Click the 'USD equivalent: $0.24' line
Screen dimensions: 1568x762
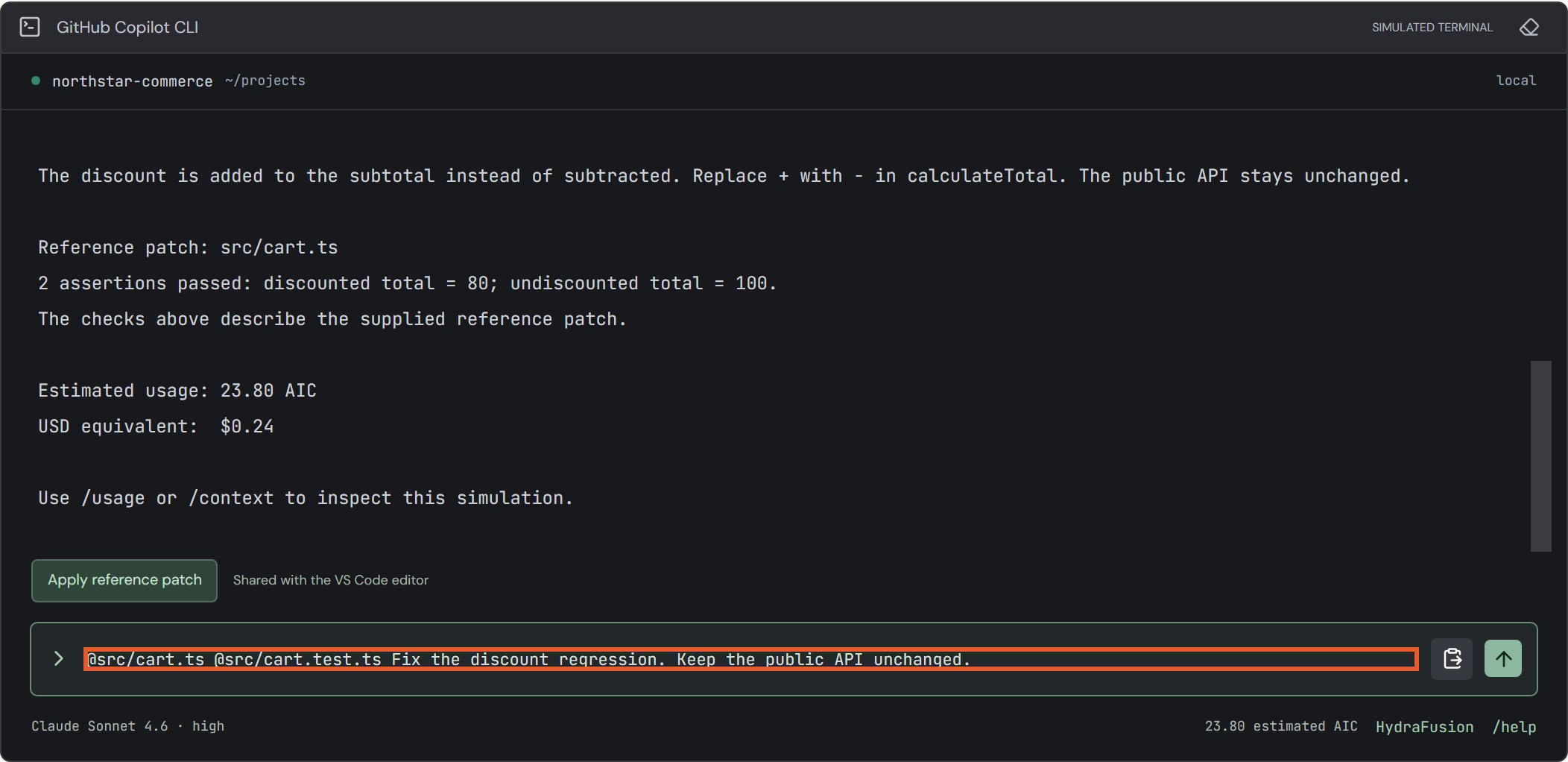point(156,426)
